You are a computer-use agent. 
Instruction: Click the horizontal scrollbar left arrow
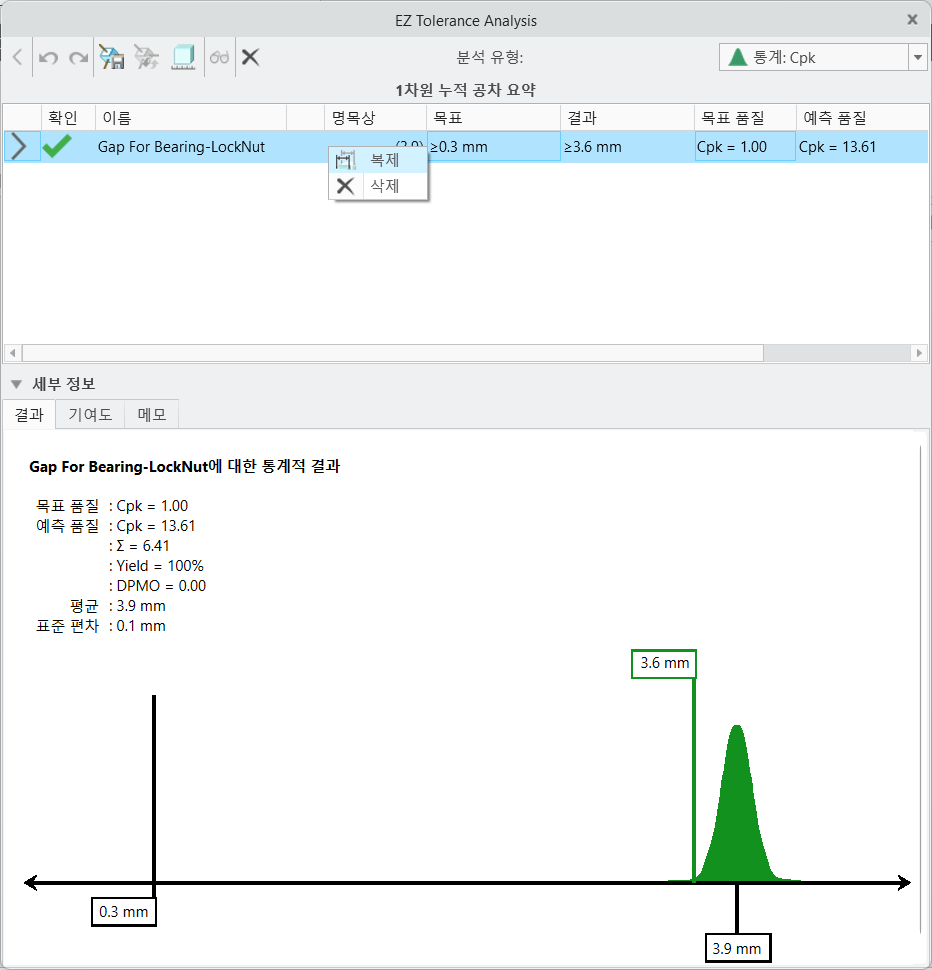pyautogui.click(x=12, y=353)
